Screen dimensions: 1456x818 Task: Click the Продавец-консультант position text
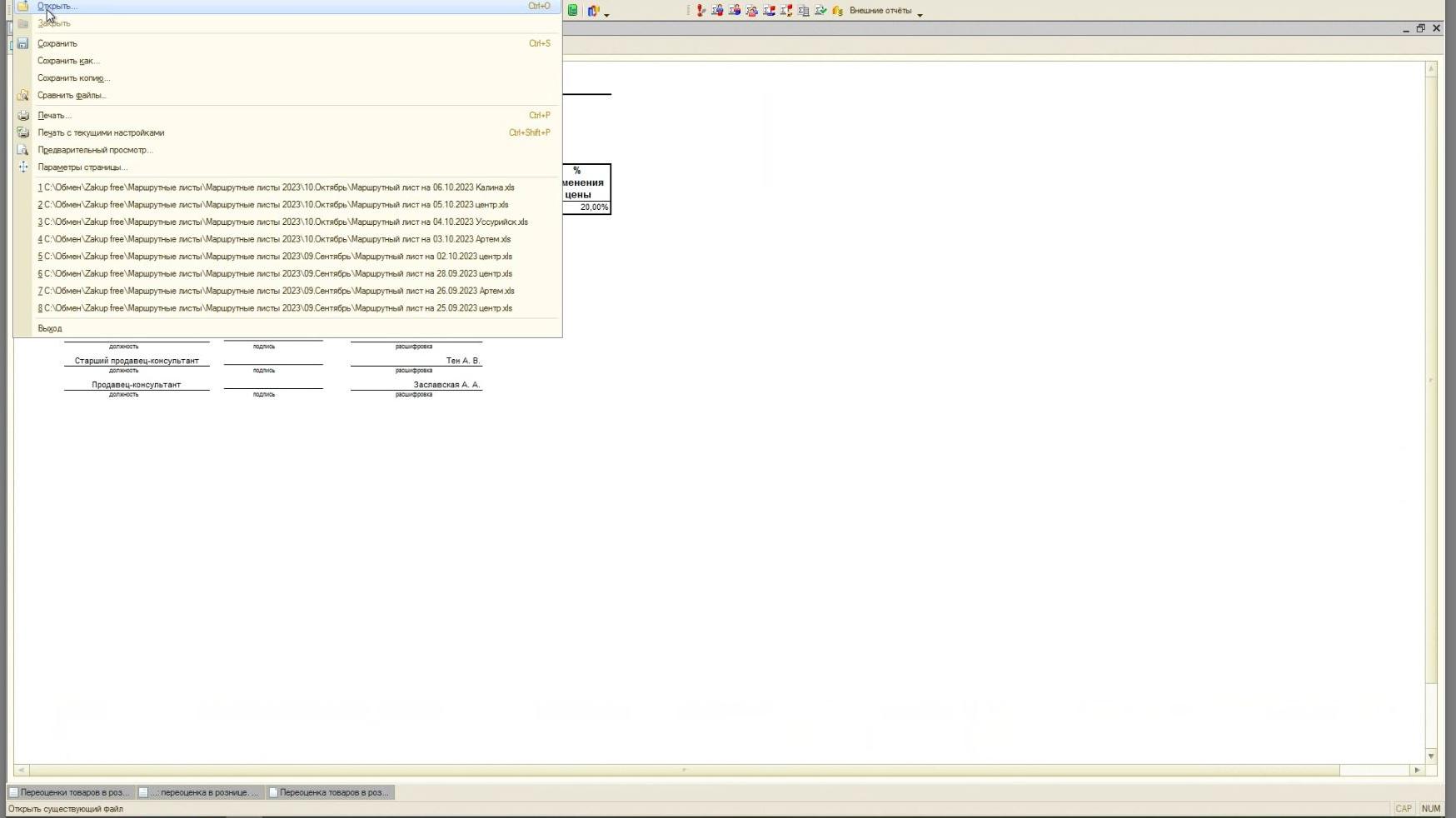(136, 385)
